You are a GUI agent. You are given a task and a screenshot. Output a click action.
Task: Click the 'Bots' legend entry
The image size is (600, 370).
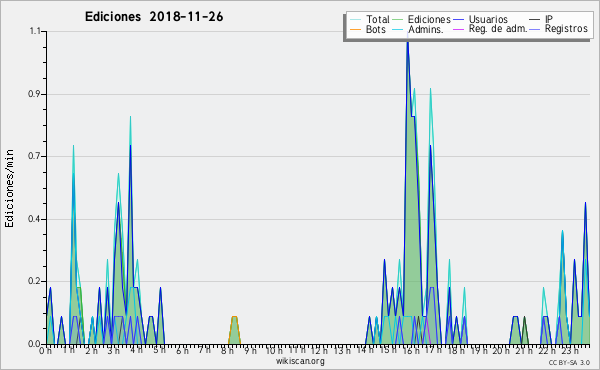[x=368, y=29]
